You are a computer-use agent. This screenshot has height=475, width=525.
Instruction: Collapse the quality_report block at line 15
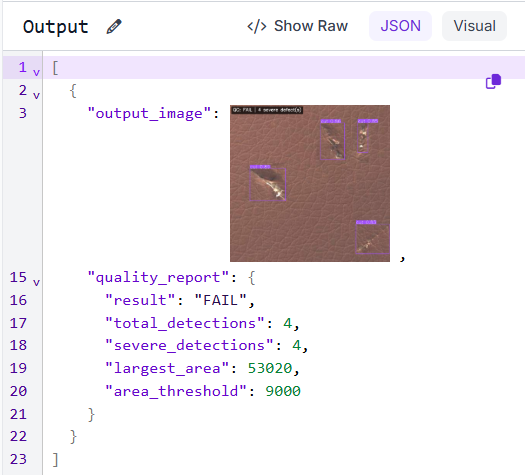click(x=36, y=282)
